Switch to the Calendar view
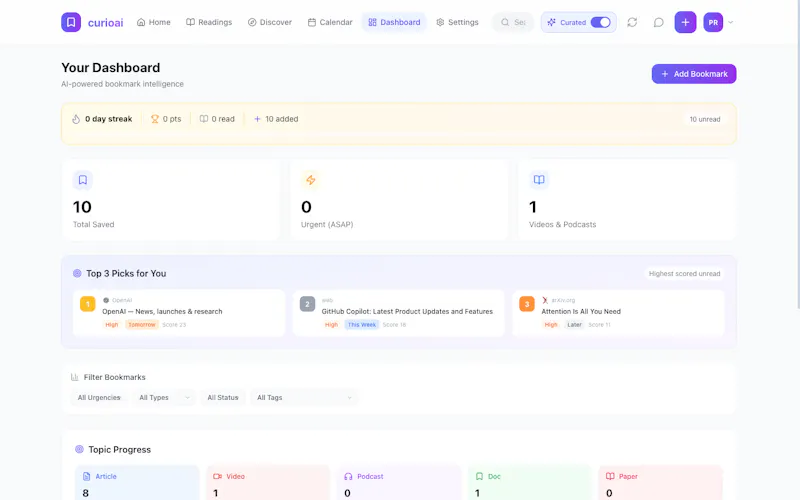 coord(330,22)
